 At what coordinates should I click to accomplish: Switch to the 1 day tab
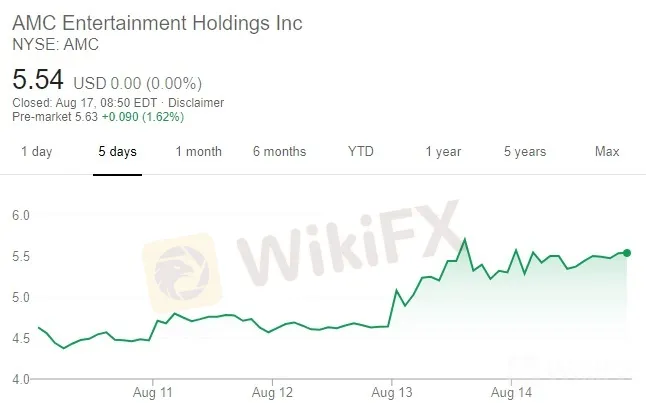click(x=36, y=152)
